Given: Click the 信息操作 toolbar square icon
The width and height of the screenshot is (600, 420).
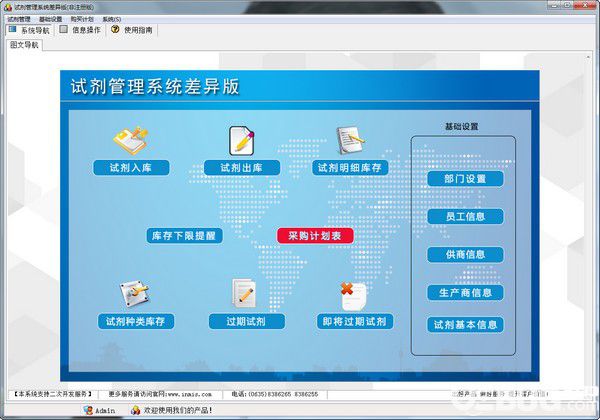Looking at the screenshot, I should click(x=64, y=29).
